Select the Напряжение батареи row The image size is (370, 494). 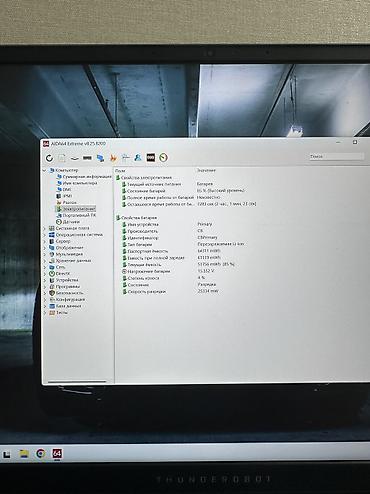[x=146, y=271]
